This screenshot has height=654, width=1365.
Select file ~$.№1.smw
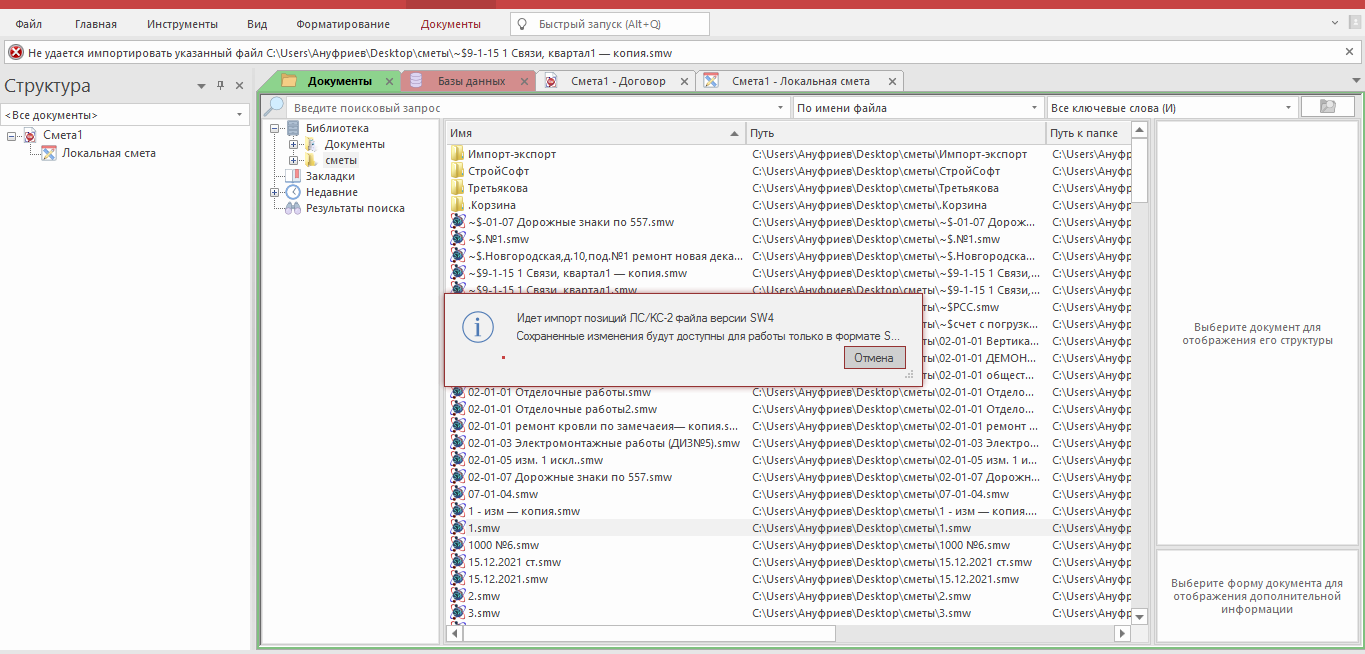[x=498, y=239]
